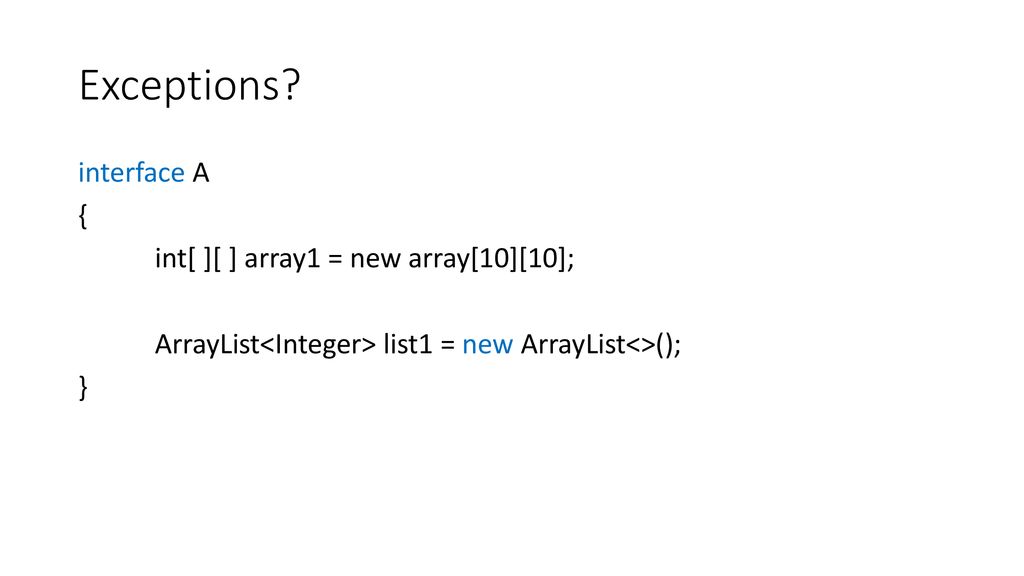The height and width of the screenshot is (576, 1024).
Task: Select the "int[ ][ ]" type declaration
Action: (x=196, y=259)
